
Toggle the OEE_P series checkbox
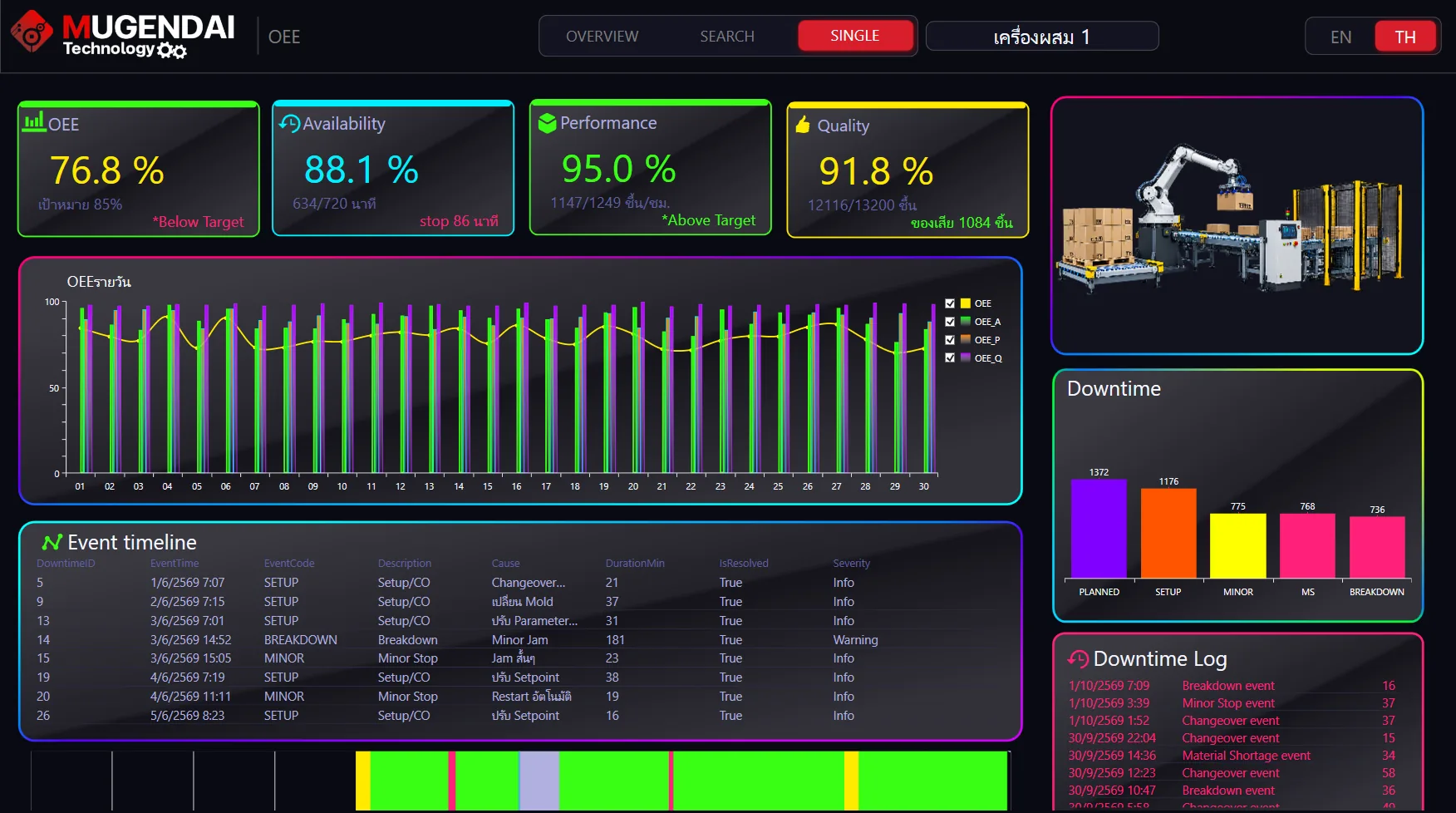tap(950, 340)
